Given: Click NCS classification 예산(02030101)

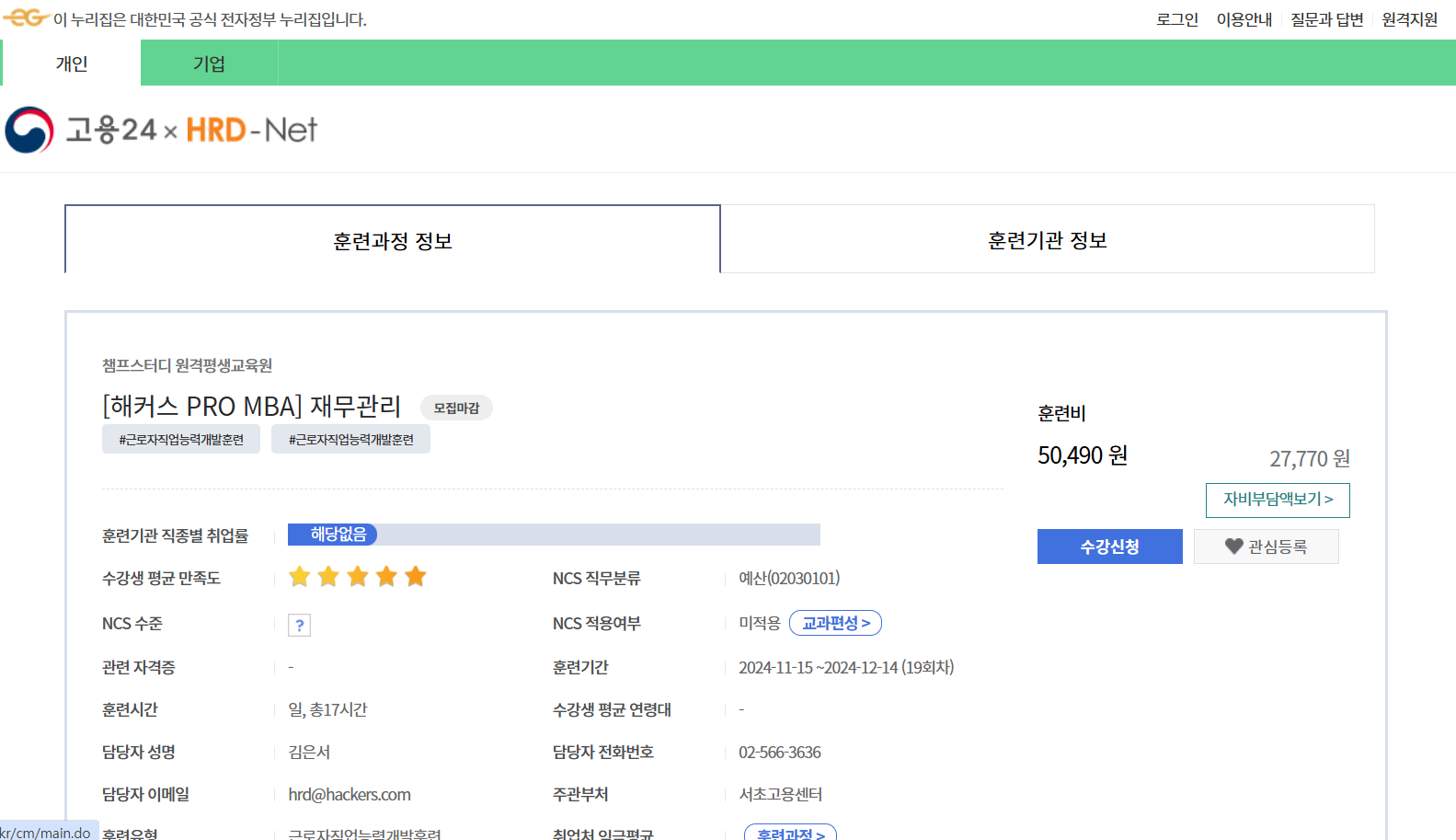Looking at the screenshot, I should click(x=789, y=578).
